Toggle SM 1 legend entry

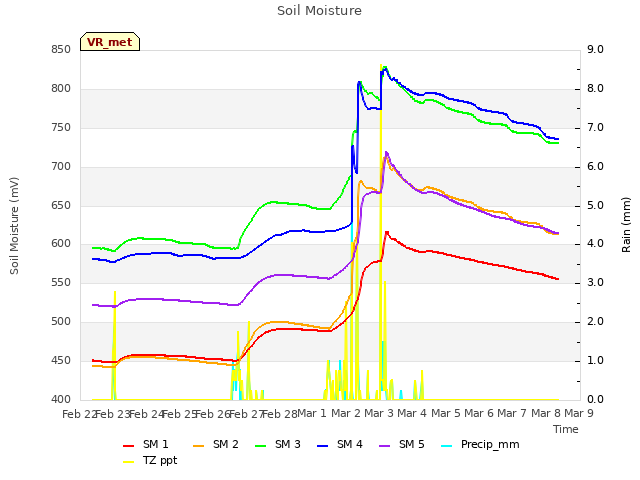(x=146, y=444)
